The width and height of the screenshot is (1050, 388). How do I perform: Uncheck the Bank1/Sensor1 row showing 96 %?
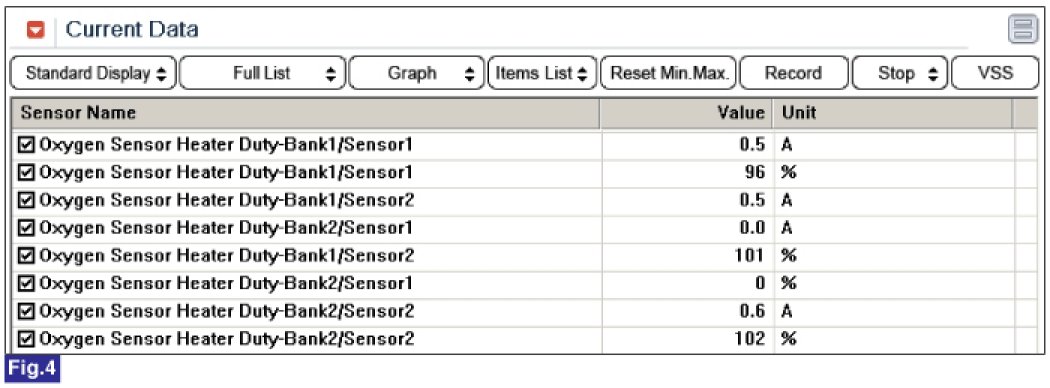[x=27, y=173]
